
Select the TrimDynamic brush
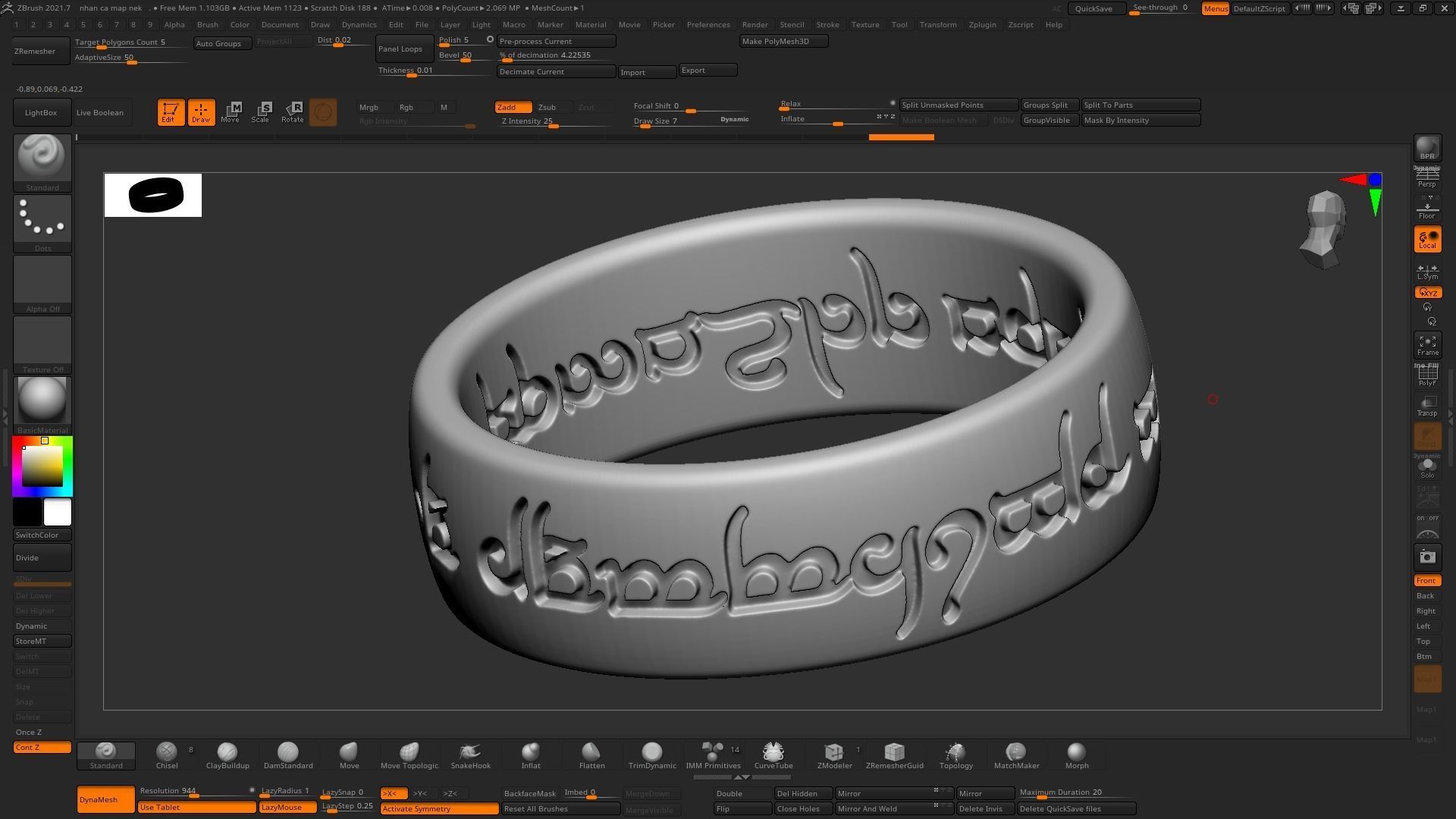point(652,755)
